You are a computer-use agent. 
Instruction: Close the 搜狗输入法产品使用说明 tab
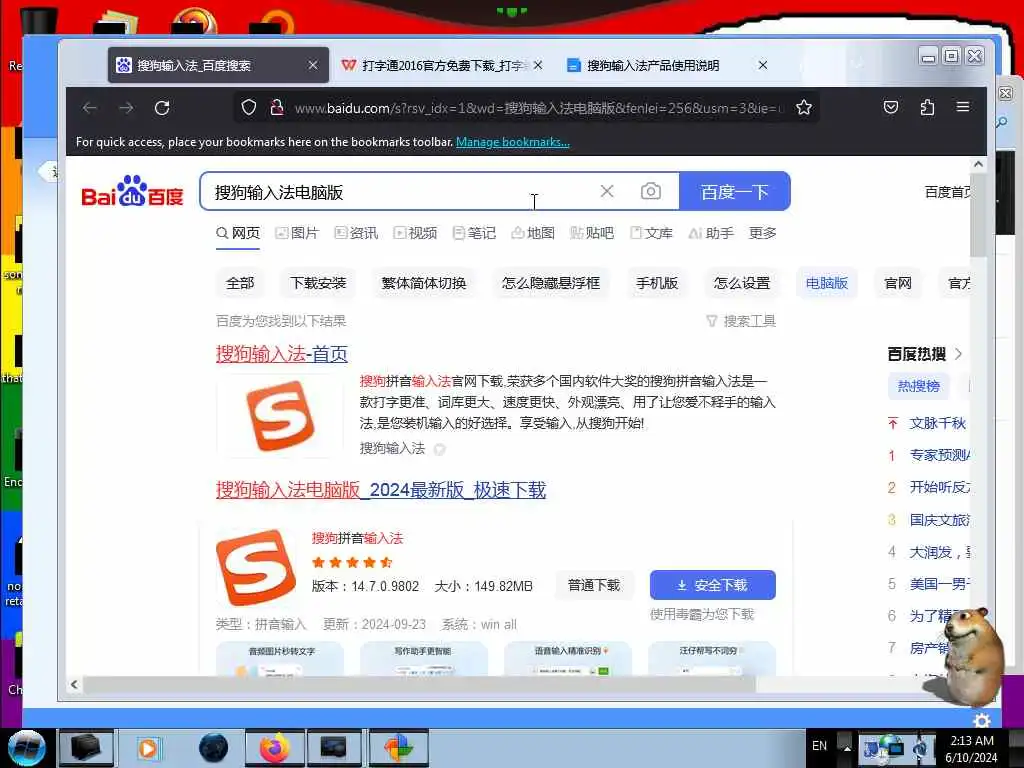click(x=762, y=65)
